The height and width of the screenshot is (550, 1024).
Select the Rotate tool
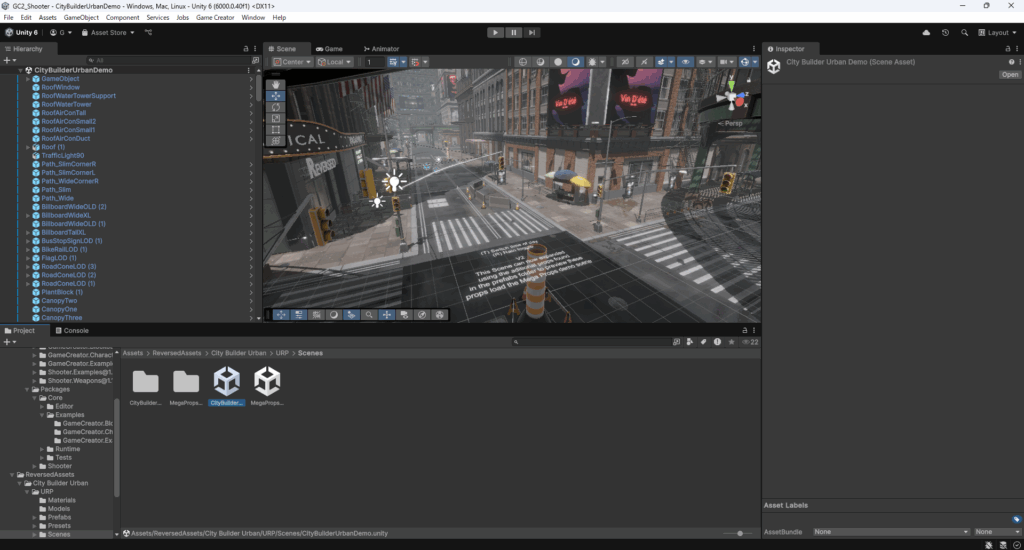point(276,107)
